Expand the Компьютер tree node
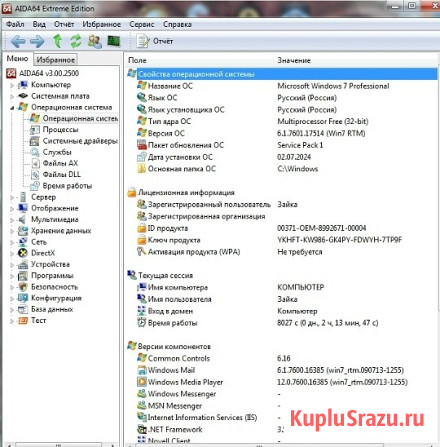The width and height of the screenshot is (440, 447). 12,85
